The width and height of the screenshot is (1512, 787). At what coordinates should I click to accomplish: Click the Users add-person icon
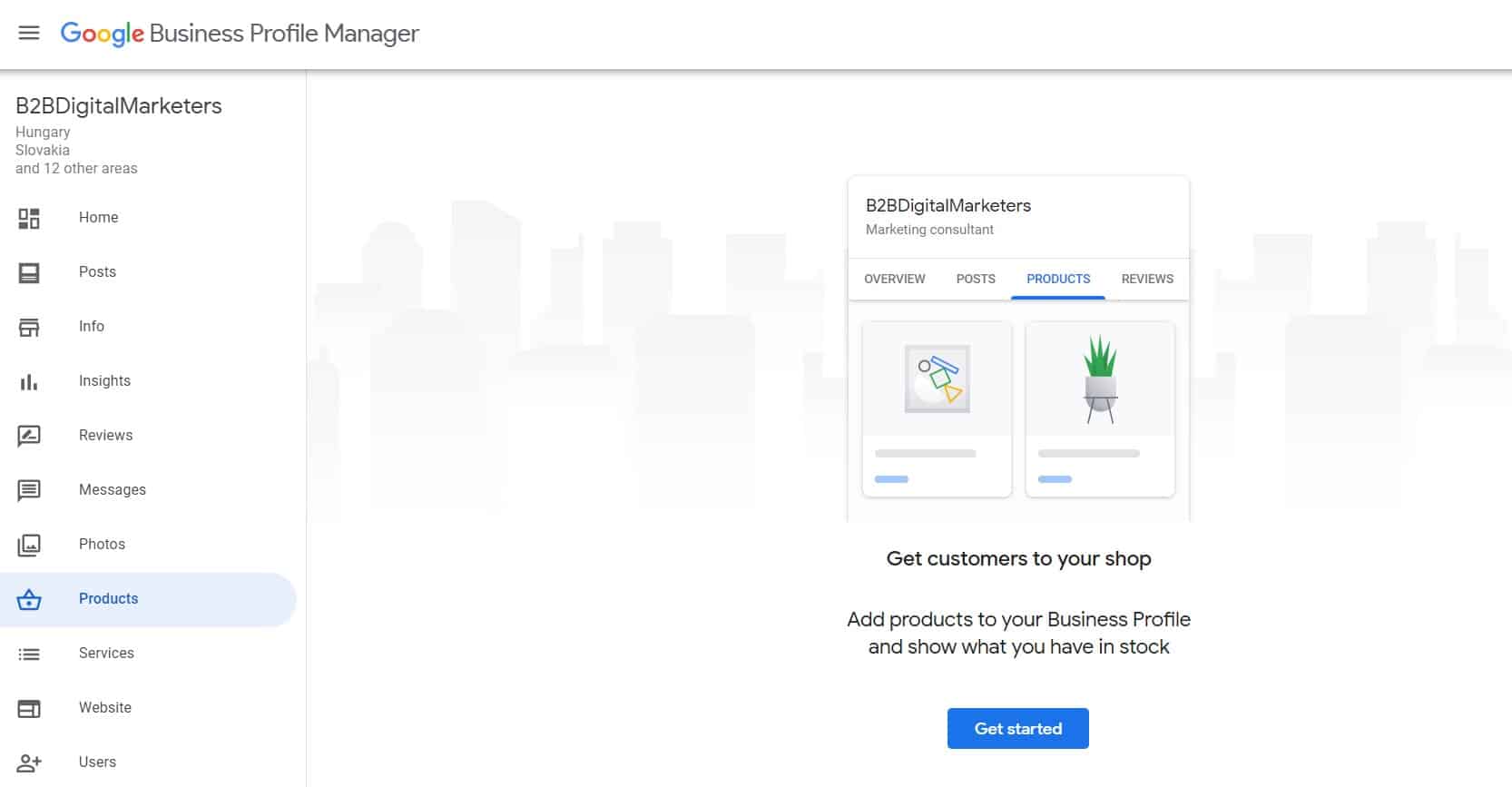29,762
